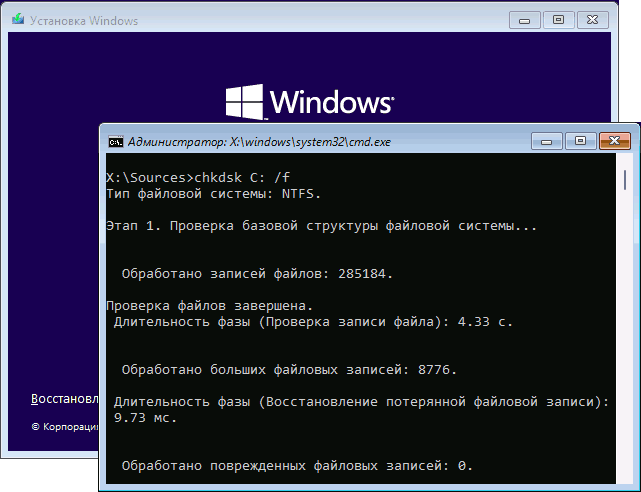Click the line ending with '4.33 с.'

click(x=313, y=322)
